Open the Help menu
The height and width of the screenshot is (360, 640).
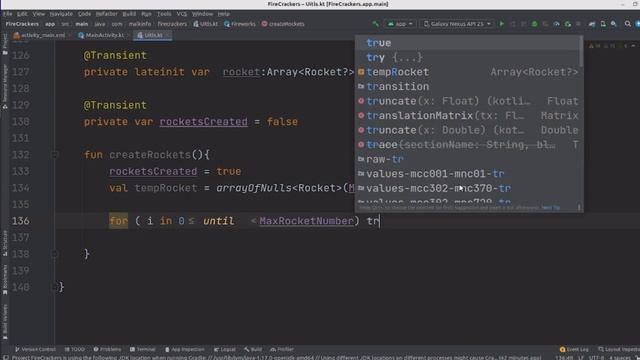pos(223,14)
